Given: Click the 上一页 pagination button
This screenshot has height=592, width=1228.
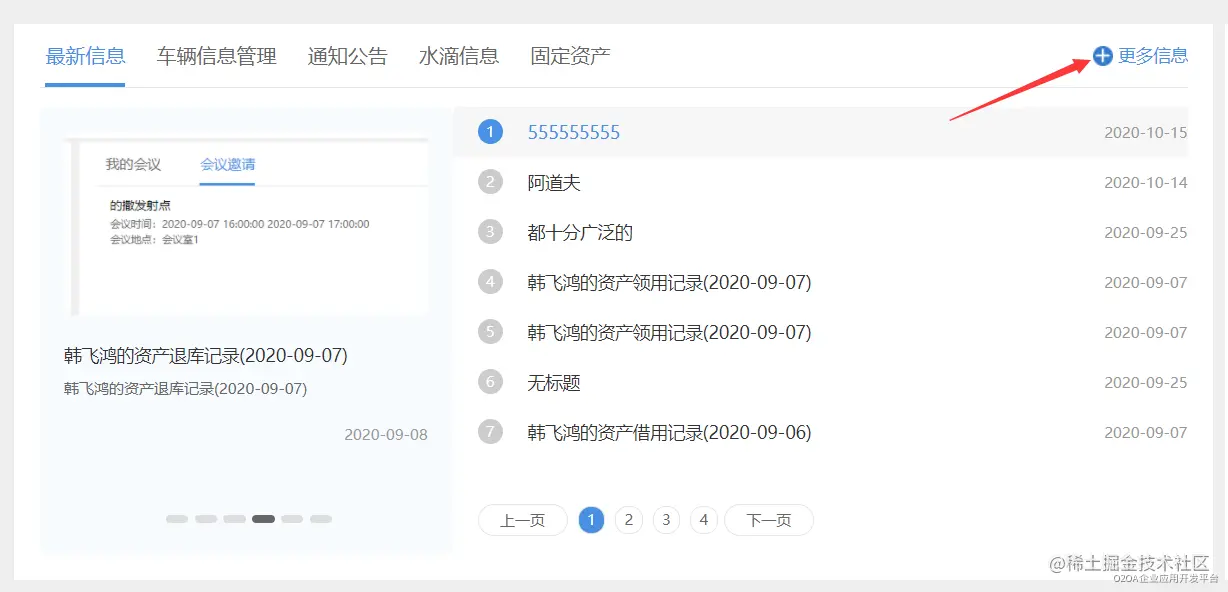Looking at the screenshot, I should click(522, 520).
